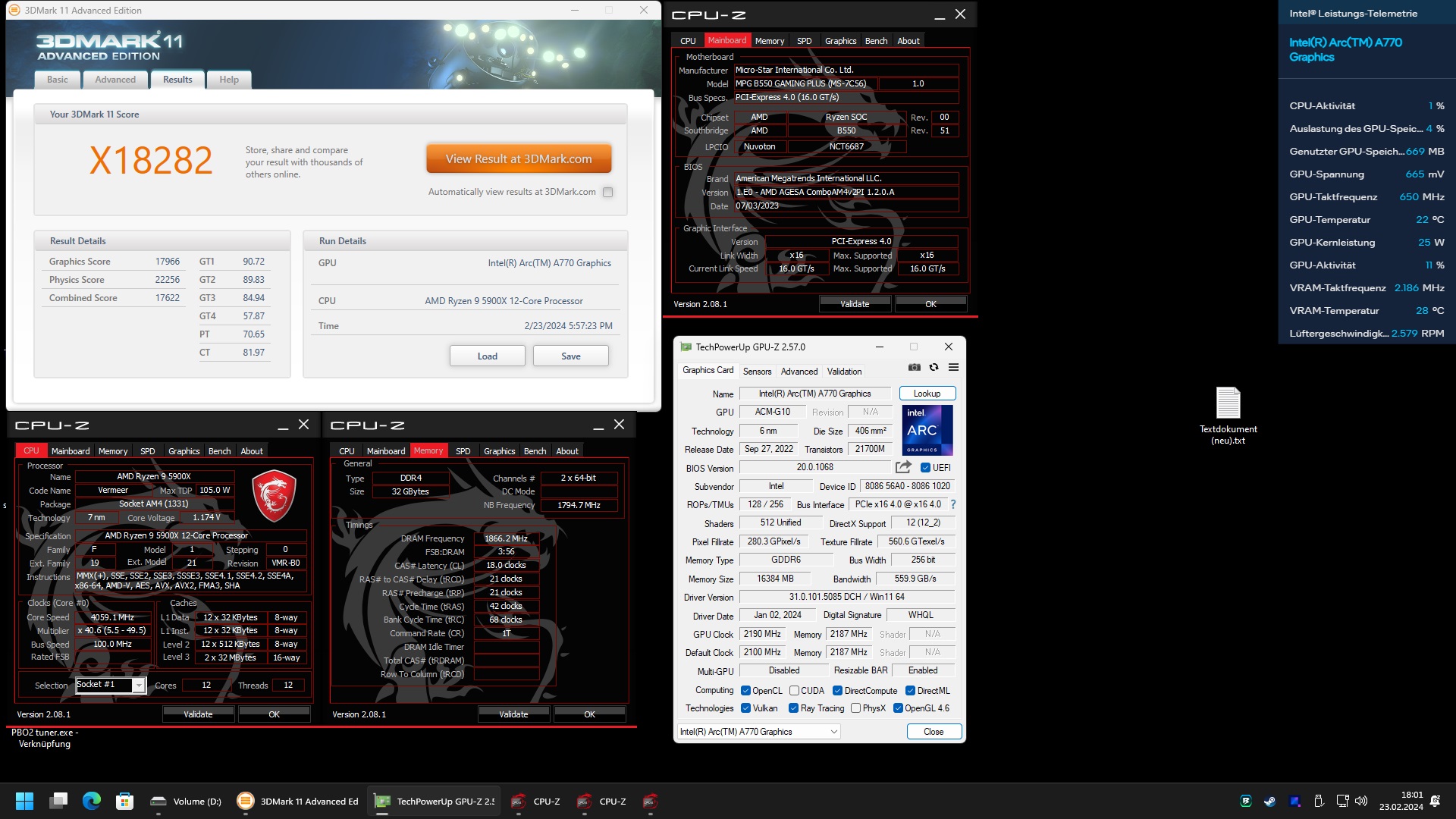The height and width of the screenshot is (819, 1456).
Task: Click the Load button in Run Details
Action: pos(488,356)
